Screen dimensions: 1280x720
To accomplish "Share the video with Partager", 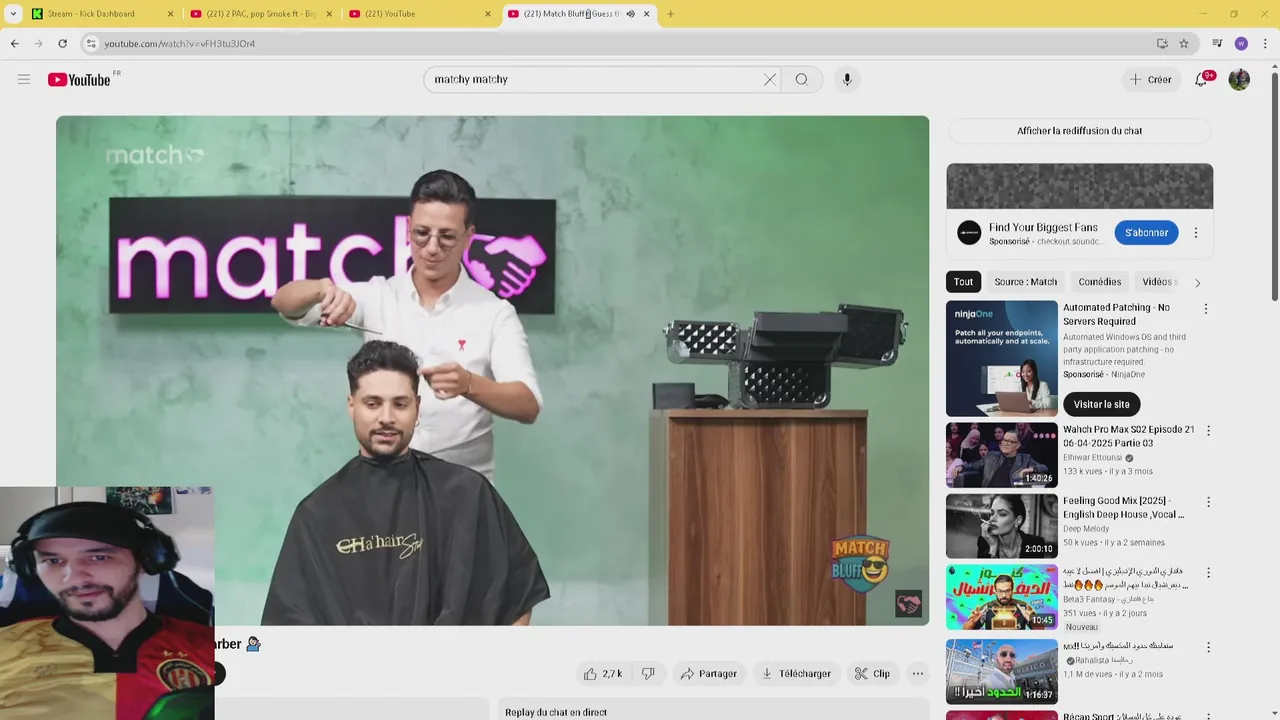I will [x=708, y=674].
